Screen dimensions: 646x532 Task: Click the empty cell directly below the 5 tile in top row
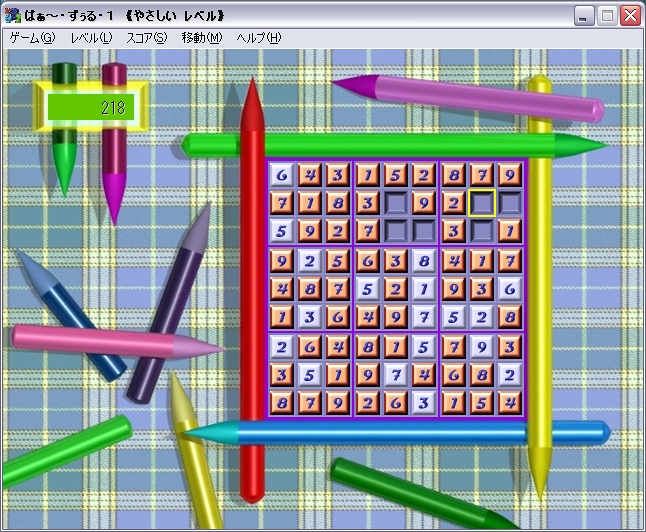(x=396, y=203)
